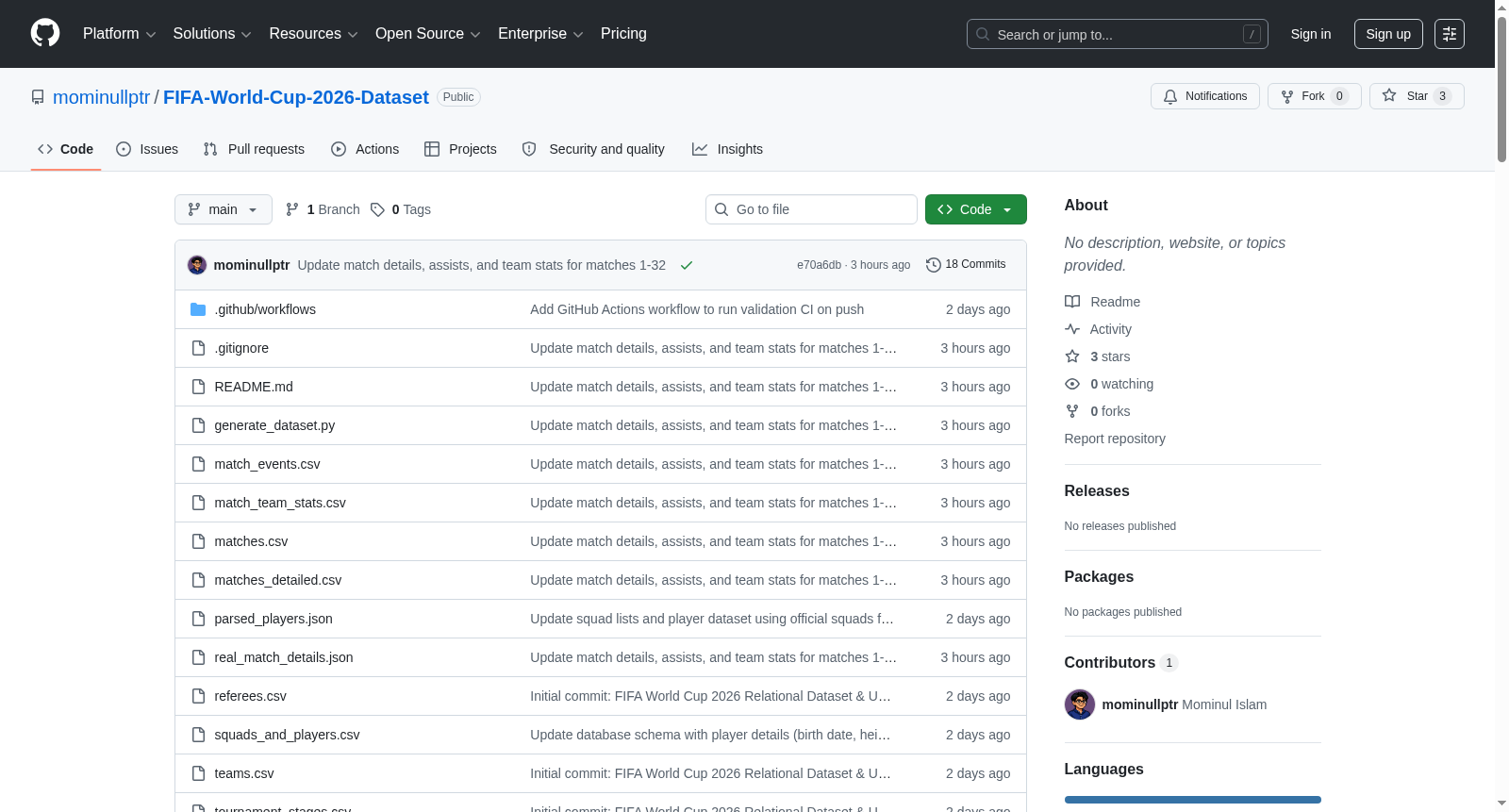Select the Code tab
1509x812 pixels.
click(66, 149)
